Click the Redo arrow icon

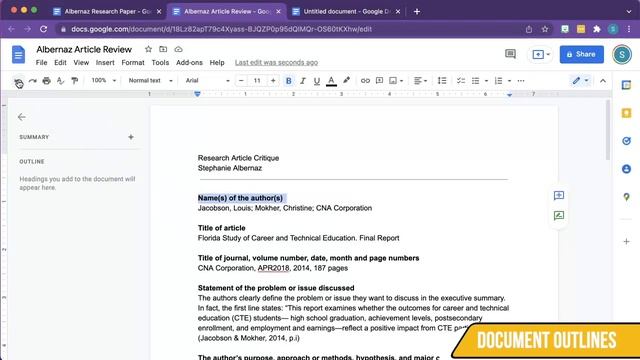point(33,81)
